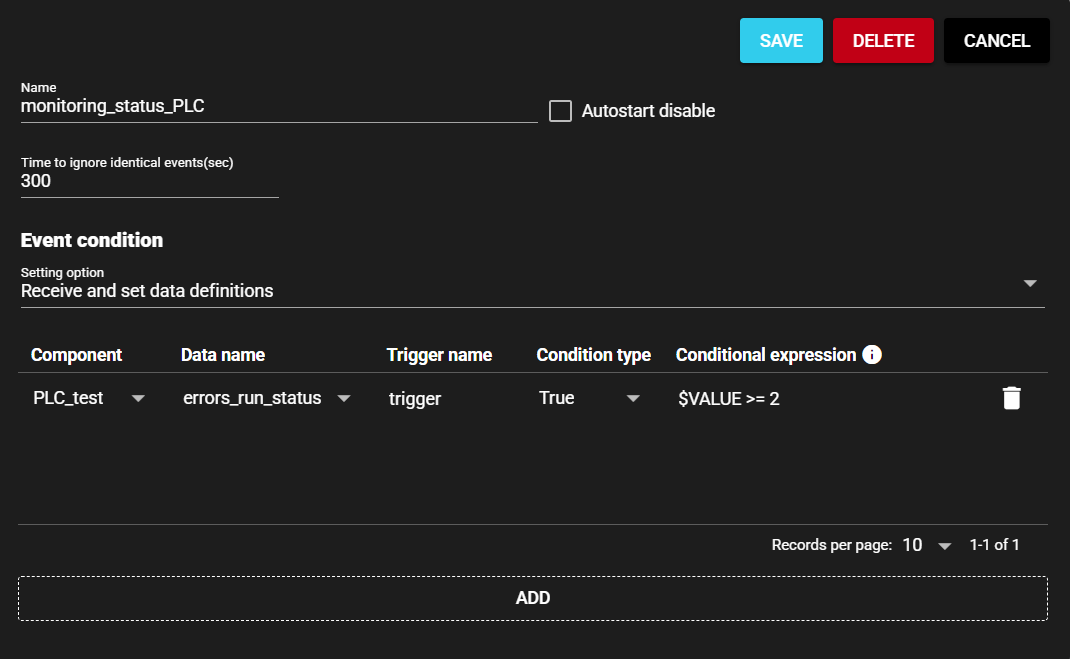
Task: Click the red DELETE button
Action: pos(883,41)
